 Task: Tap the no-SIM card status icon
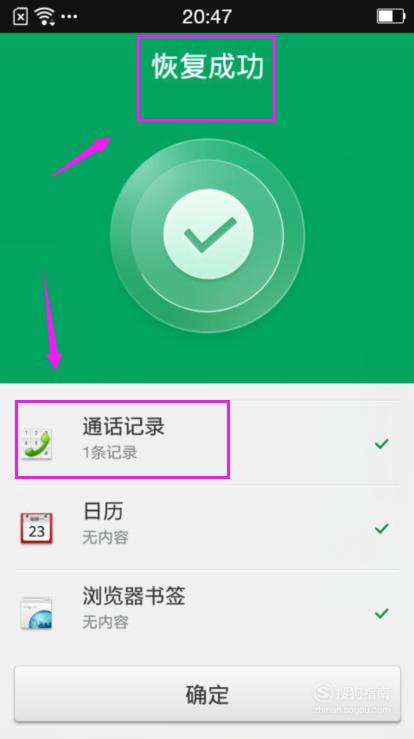point(21,17)
